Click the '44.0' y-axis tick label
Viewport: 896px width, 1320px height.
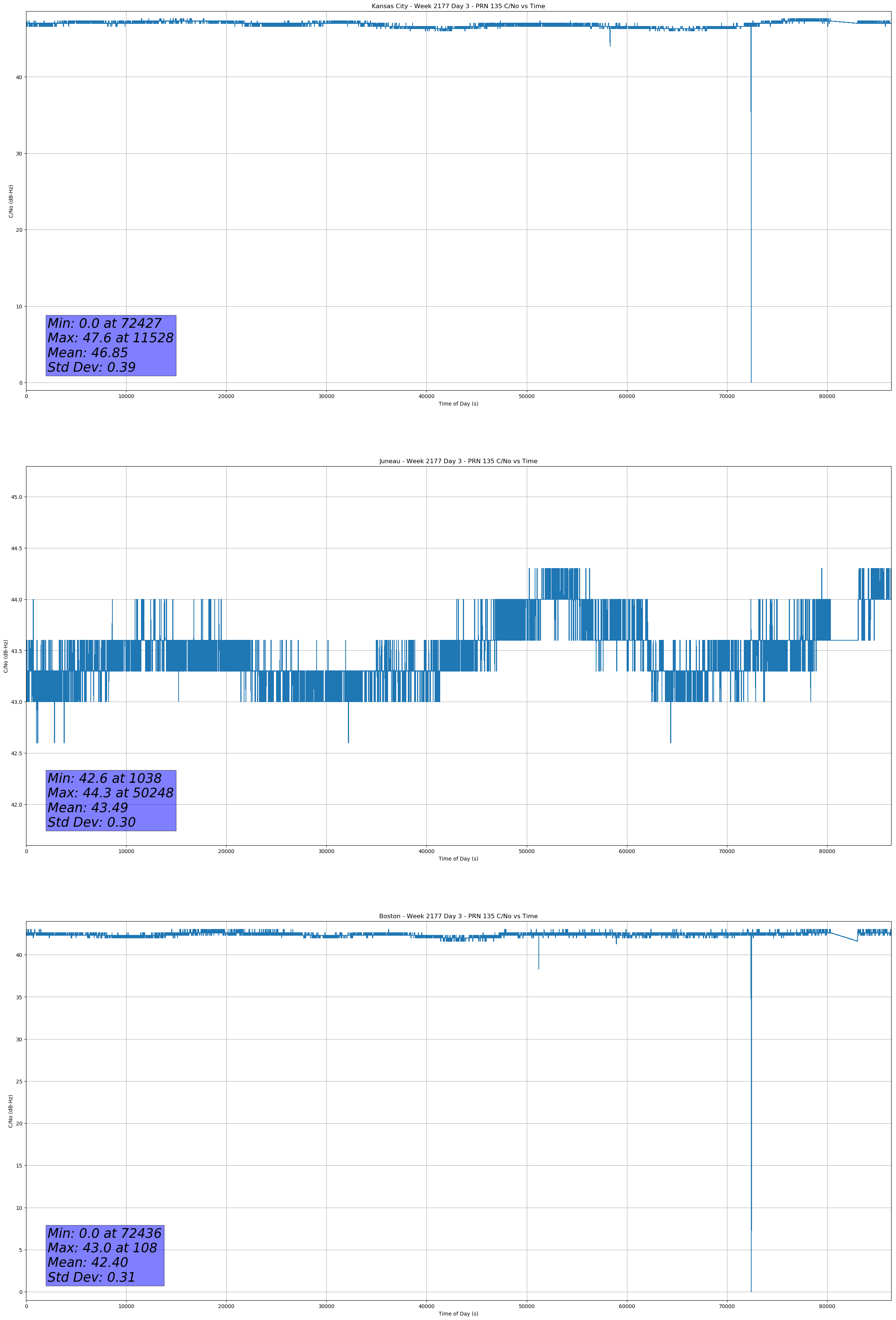click(x=16, y=600)
